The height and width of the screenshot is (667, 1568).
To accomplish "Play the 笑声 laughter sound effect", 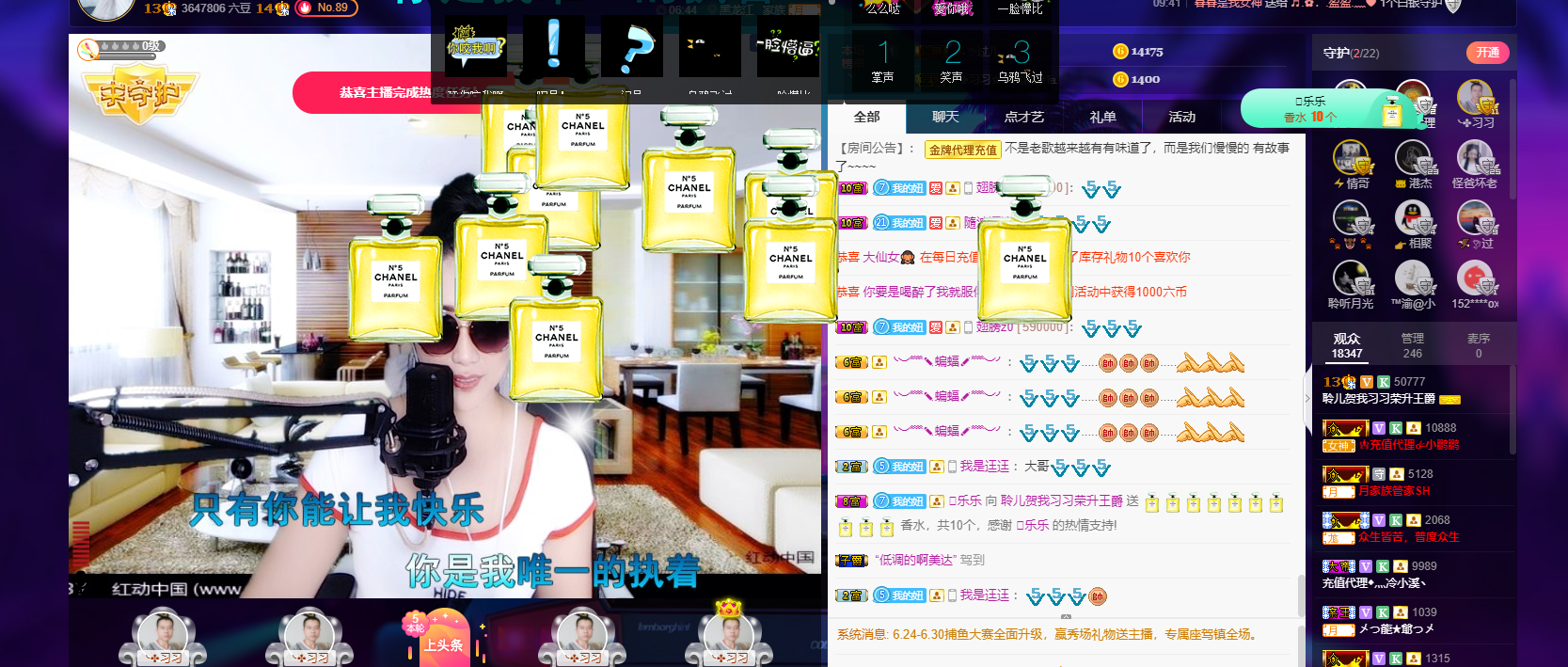I will click(951, 60).
